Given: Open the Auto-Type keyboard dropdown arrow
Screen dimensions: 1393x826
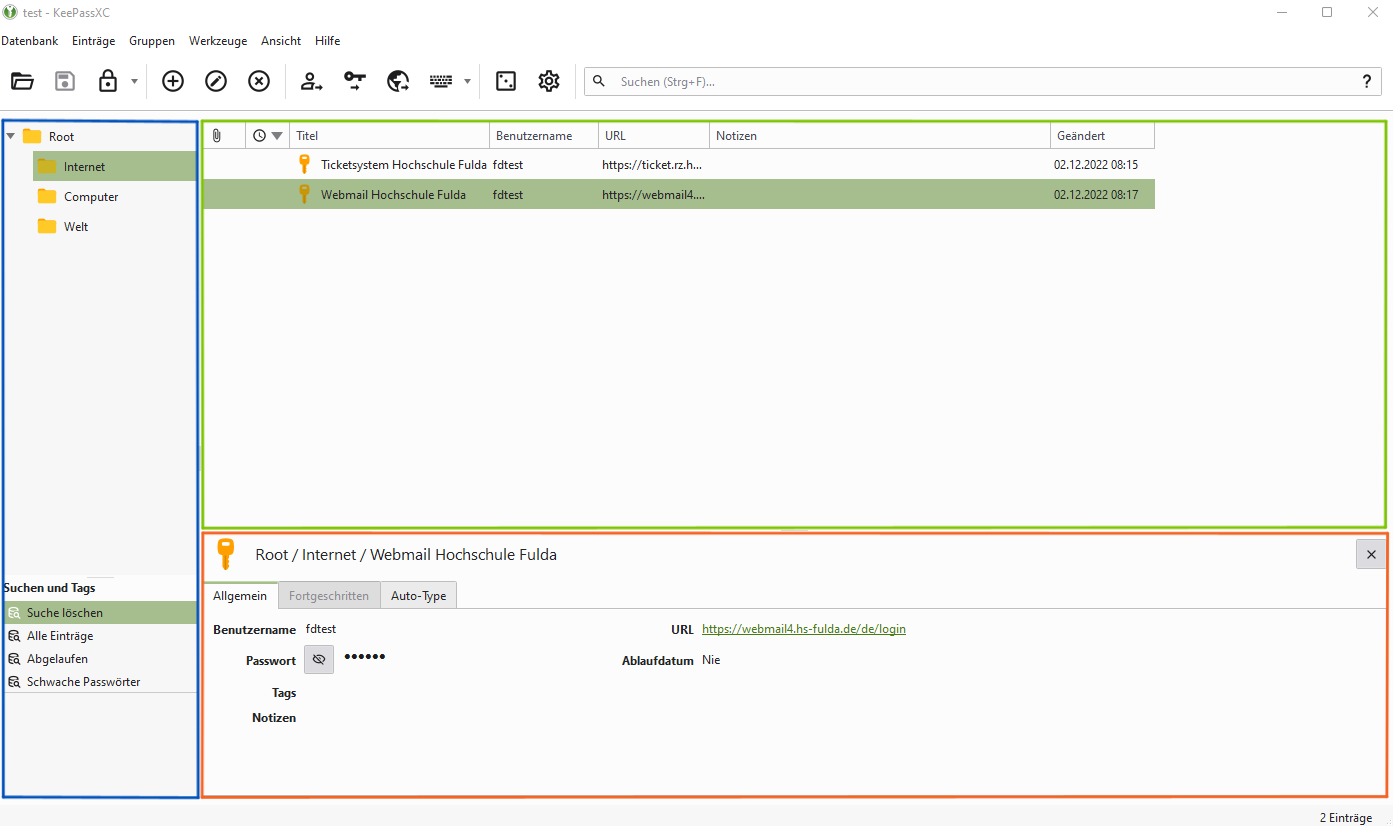Looking at the screenshot, I should [x=467, y=82].
